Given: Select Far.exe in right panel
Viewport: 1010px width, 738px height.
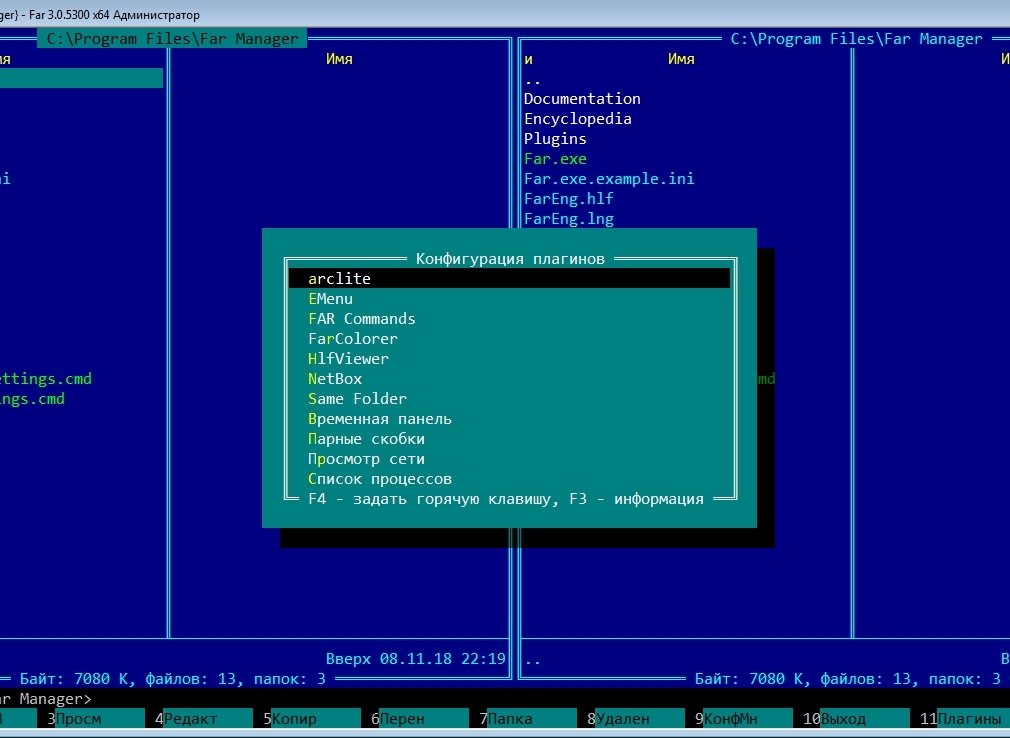Looking at the screenshot, I should (x=555, y=158).
